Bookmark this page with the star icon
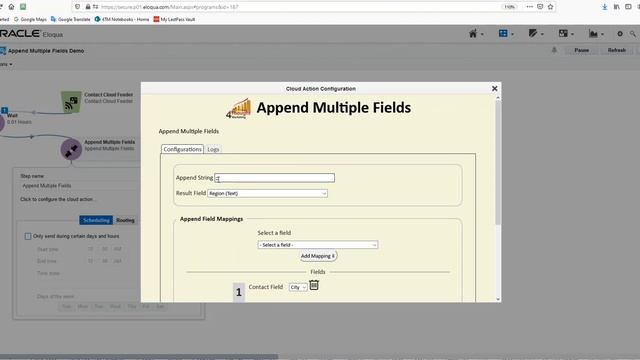Viewport: 640px width, 360px height. coord(550,7)
